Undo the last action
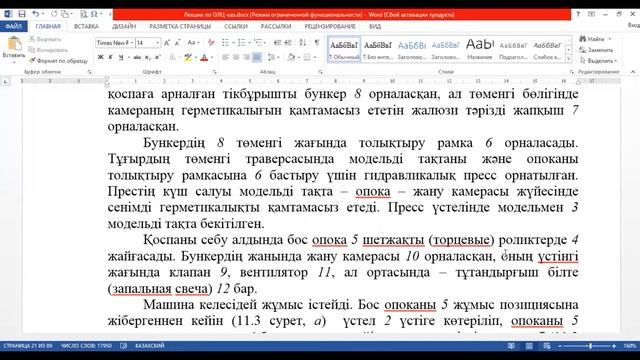Image resolution: width=640 pixels, height=360 pixels. (x=36, y=14)
